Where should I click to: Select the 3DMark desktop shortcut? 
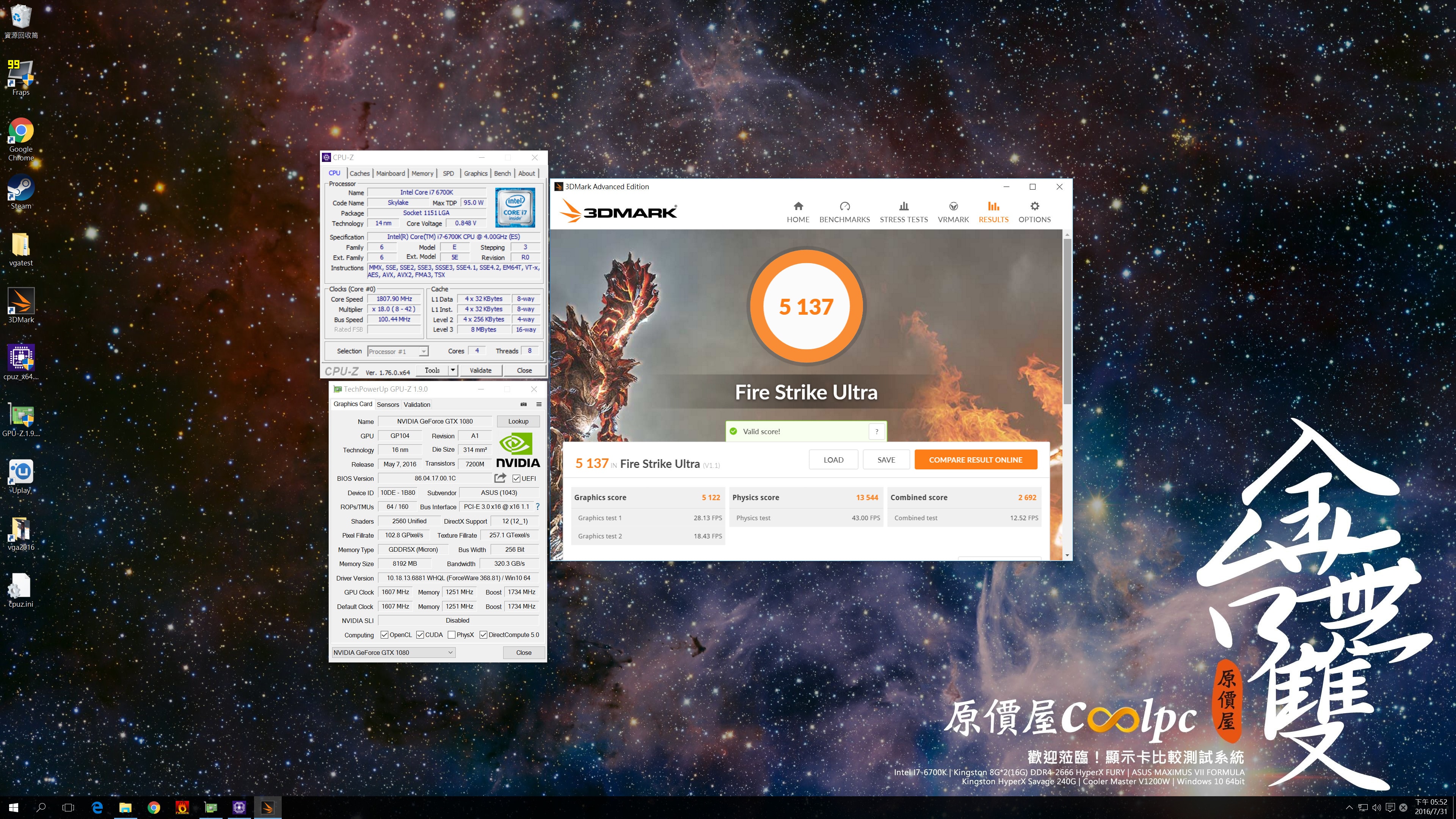tap(21, 306)
